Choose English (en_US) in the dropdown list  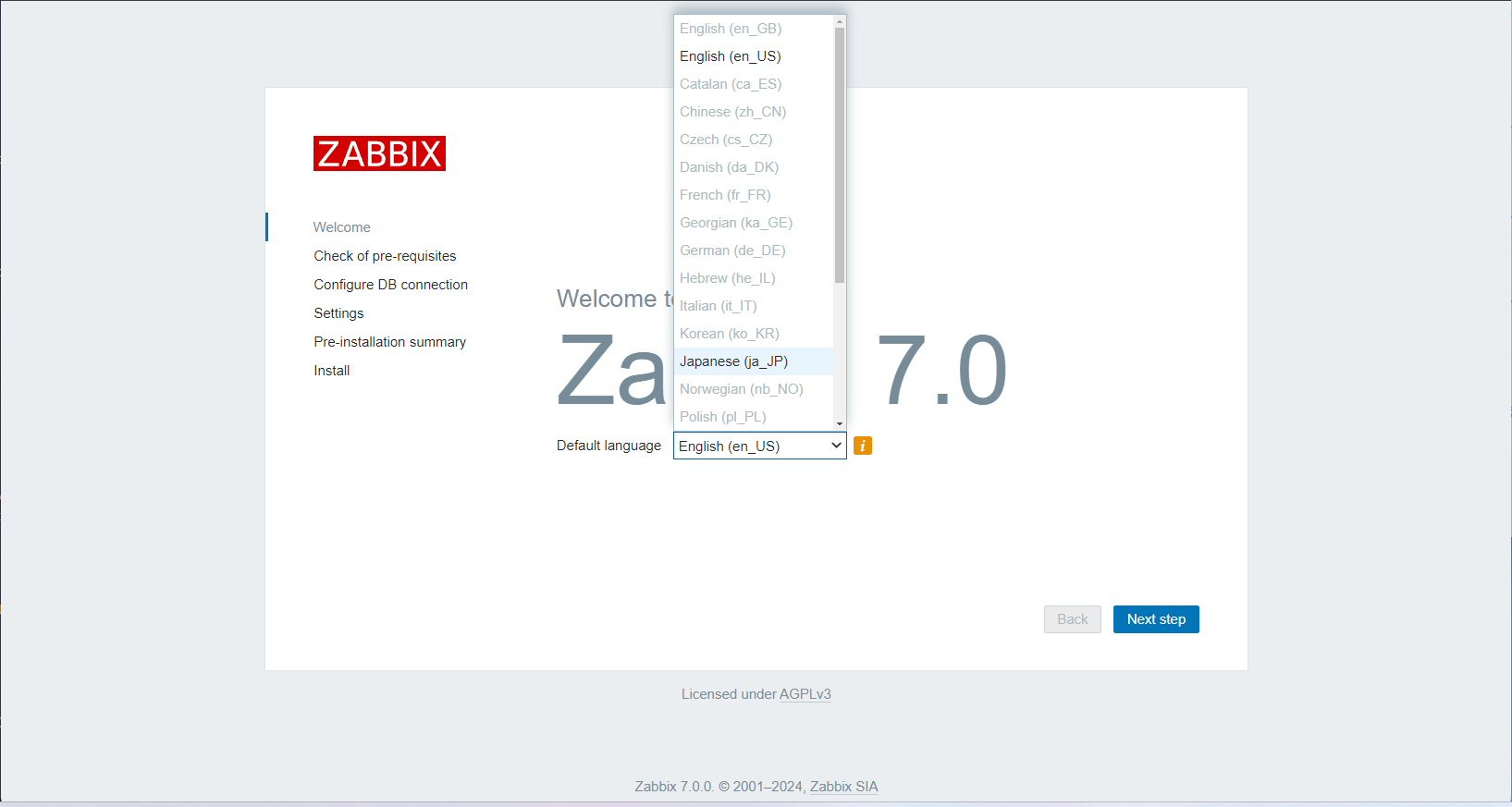pyautogui.click(x=730, y=56)
